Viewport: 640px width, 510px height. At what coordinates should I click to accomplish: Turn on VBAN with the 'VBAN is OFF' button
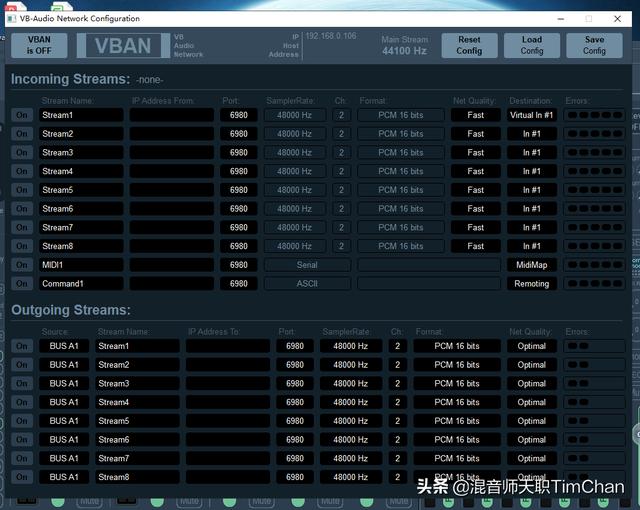(39, 45)
